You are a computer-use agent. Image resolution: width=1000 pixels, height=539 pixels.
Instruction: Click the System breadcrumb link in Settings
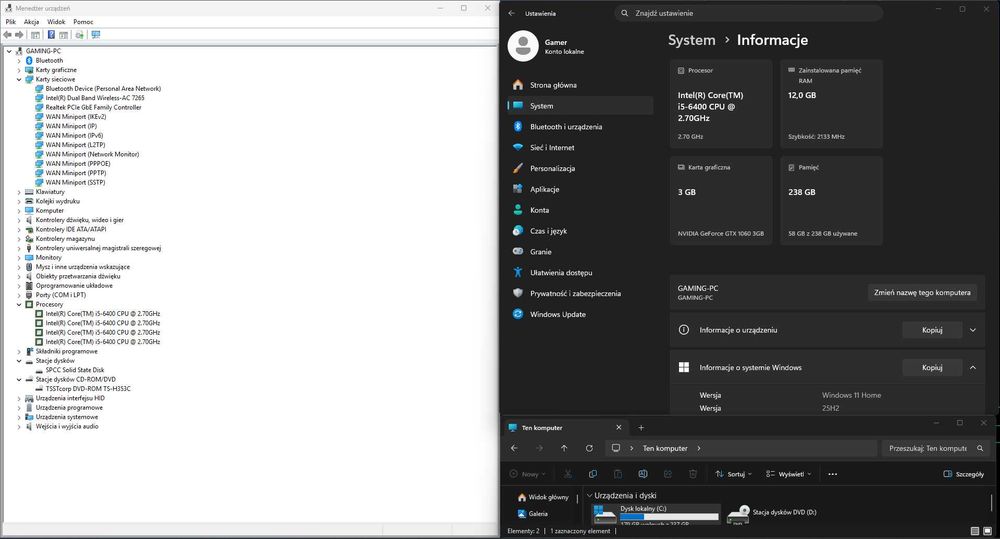coord(691,40)
